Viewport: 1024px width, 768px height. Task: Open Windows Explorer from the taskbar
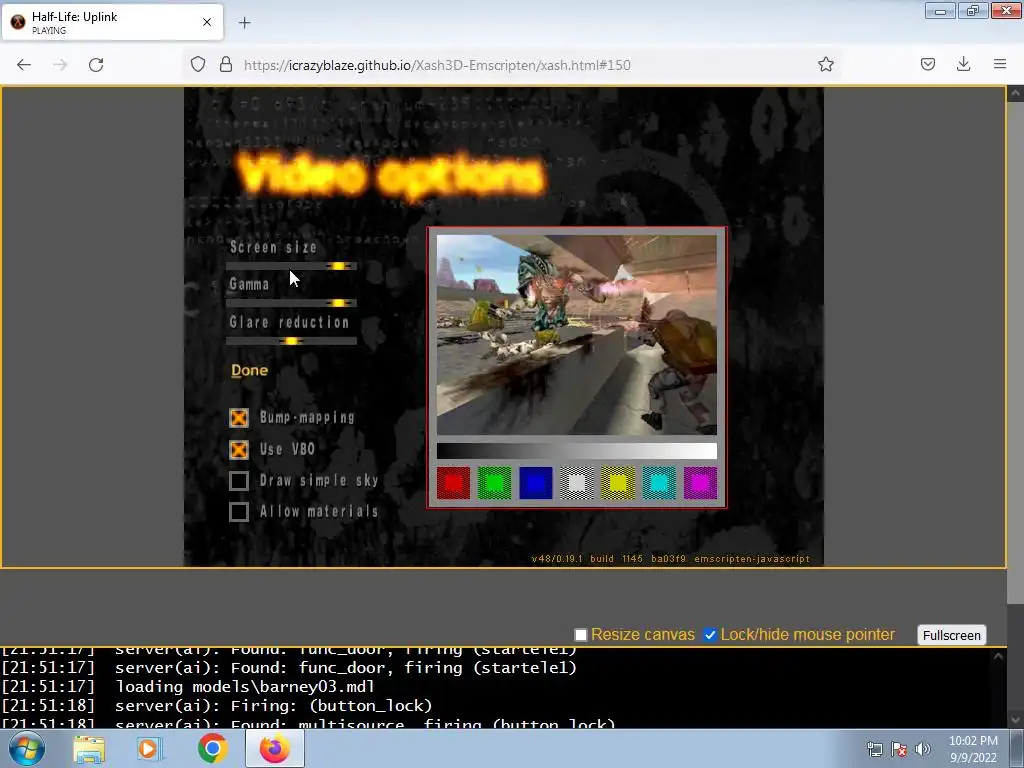click(89, 749)
